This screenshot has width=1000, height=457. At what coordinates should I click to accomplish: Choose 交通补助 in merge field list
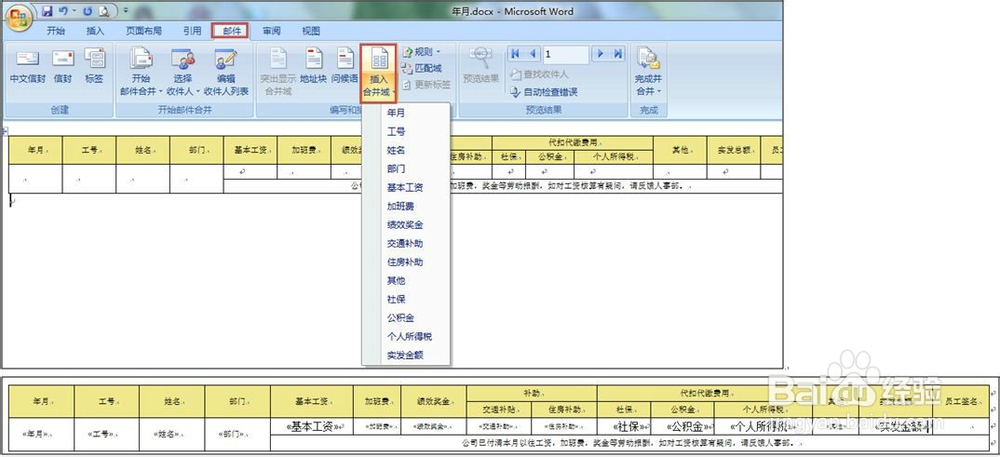(405, 243)
